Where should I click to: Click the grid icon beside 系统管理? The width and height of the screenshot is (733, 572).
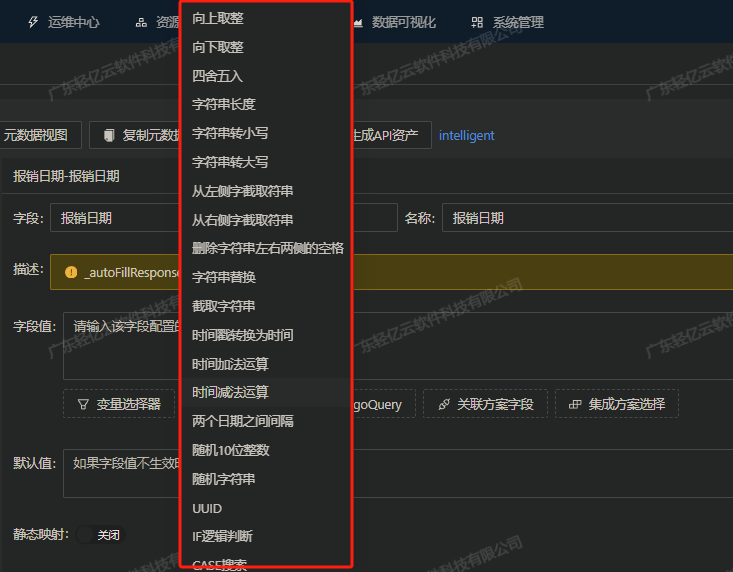pyautogui.click(x=477, y=22)
